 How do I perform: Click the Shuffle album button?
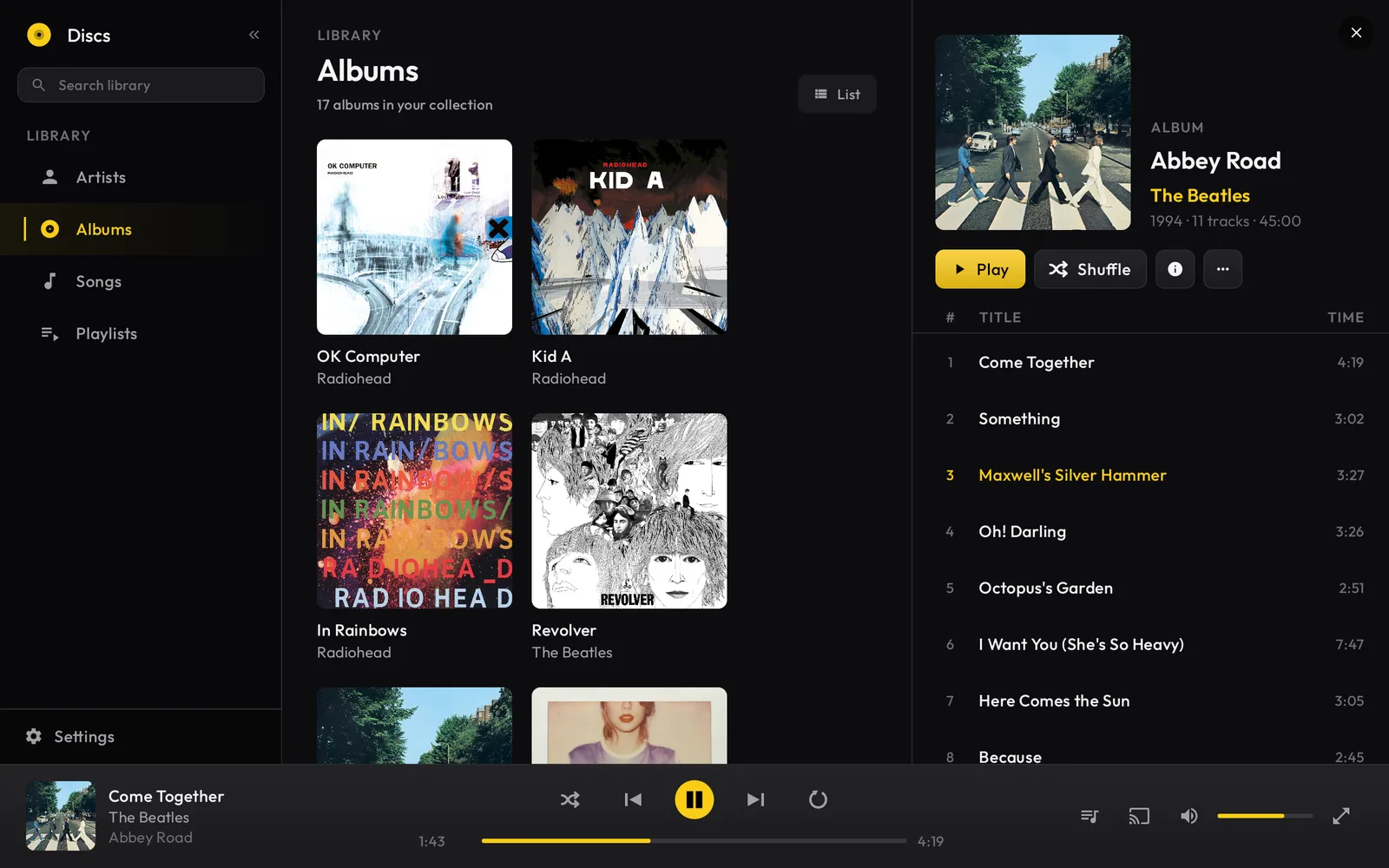(x=1089, y=269)
